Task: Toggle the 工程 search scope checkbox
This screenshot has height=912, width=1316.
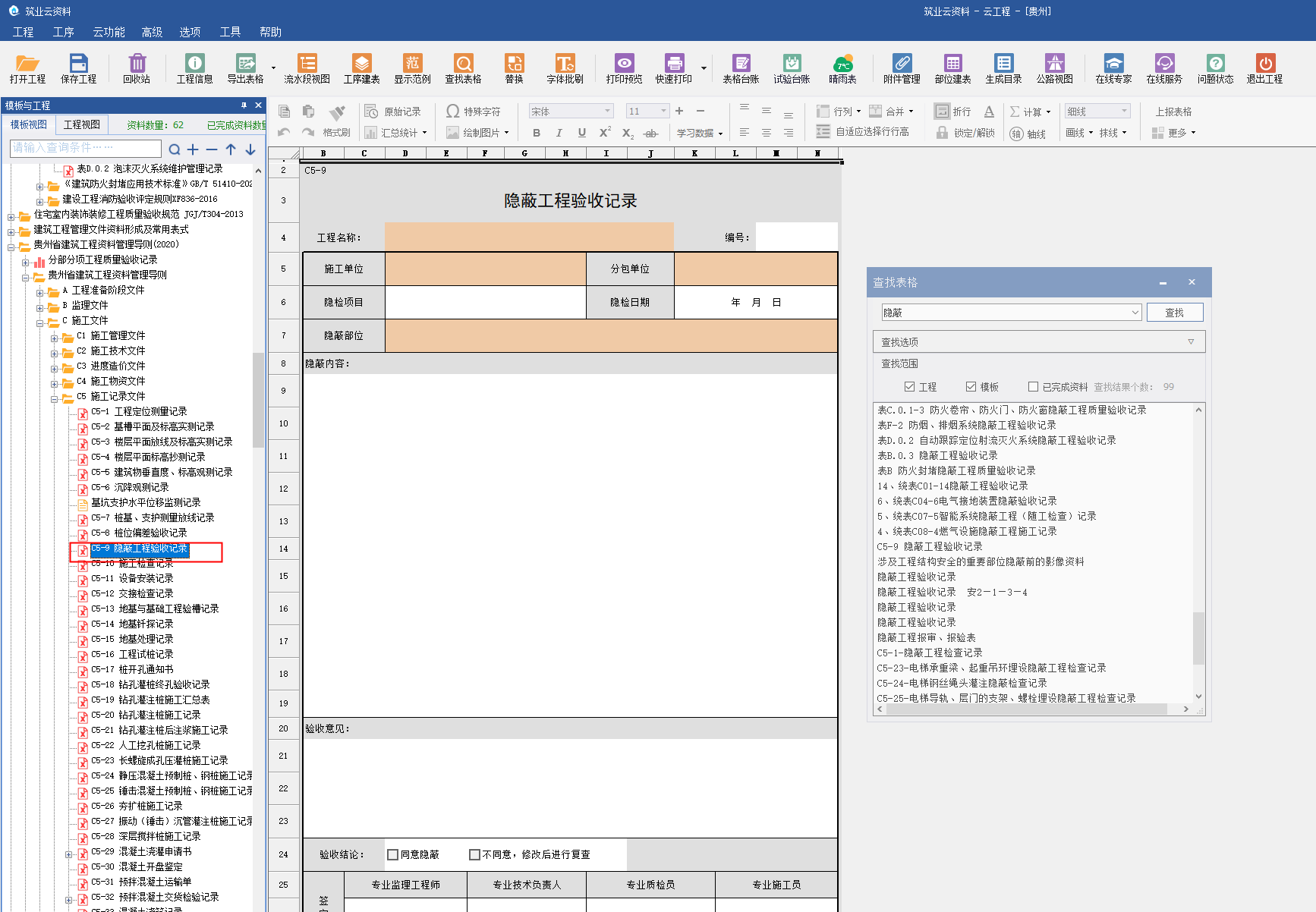Action: pos(909,387)
